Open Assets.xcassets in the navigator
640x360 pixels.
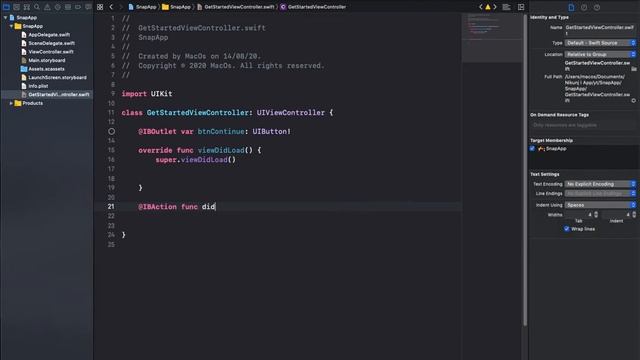coord(43,69)
